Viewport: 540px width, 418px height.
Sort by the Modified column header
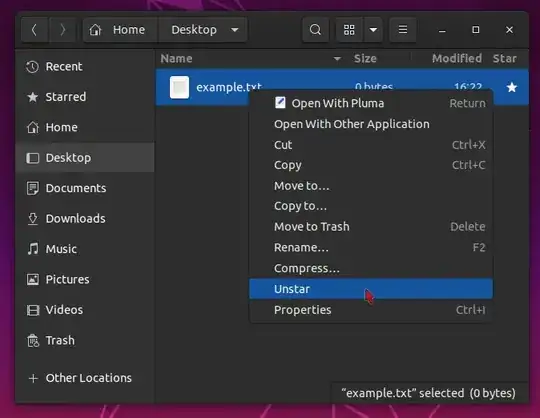click(457, 59)
